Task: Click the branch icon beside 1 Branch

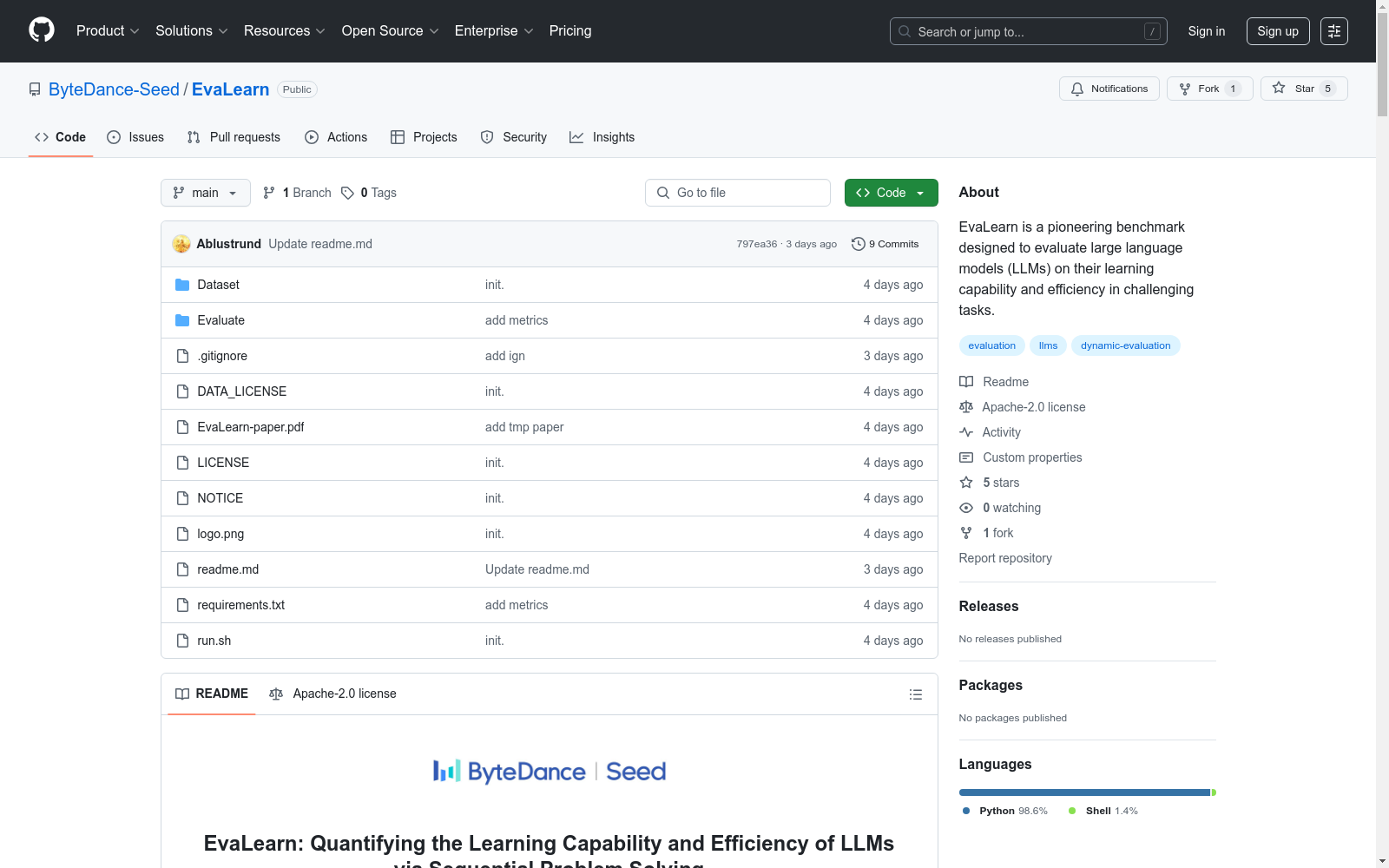Action: click(269, 193)
